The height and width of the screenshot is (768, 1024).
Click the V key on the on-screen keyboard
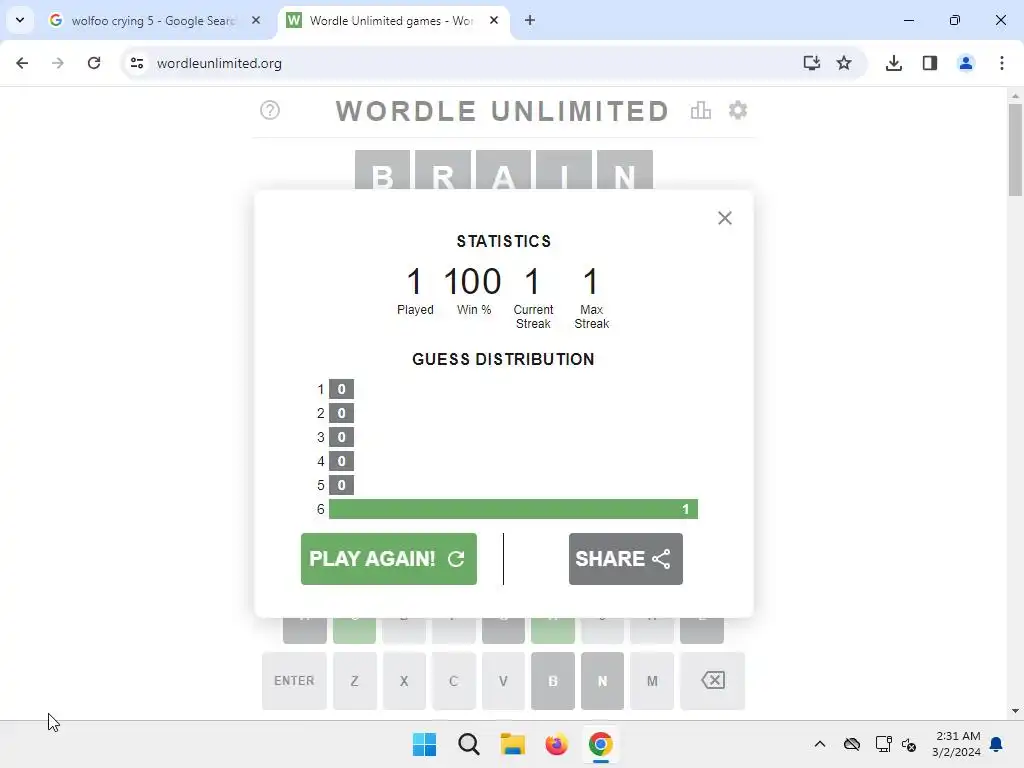pyautogui.click(x=504, y=680)
